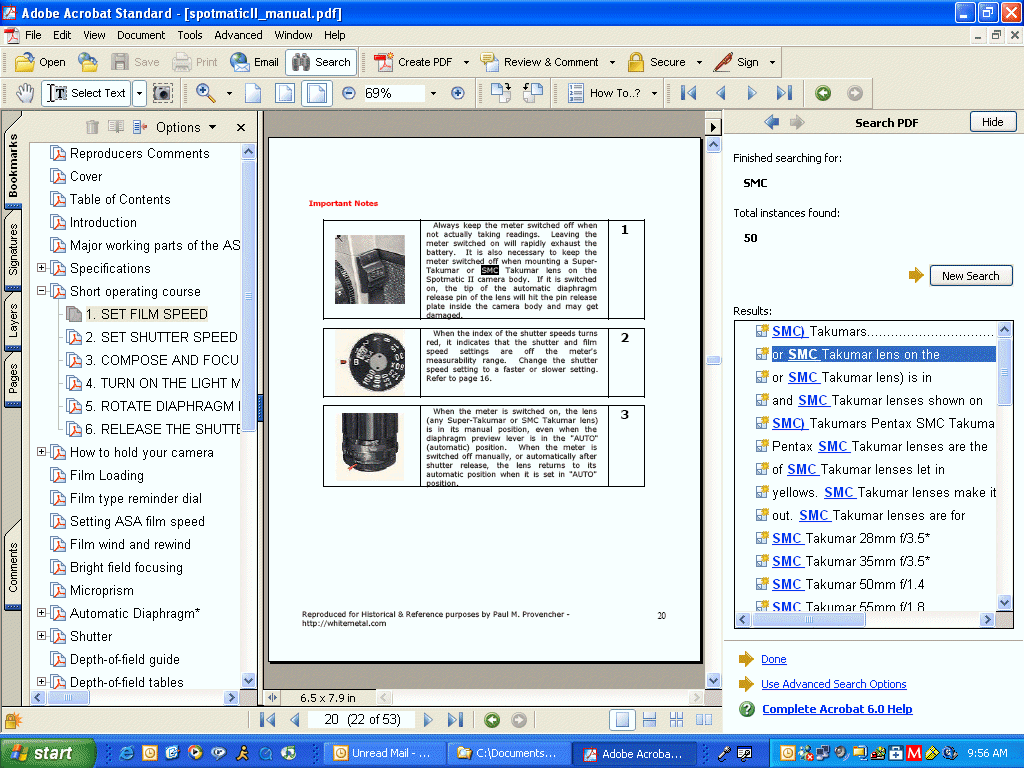
Task: Collapse the Short operating course bookmark
Action: (x=42, y=291)
